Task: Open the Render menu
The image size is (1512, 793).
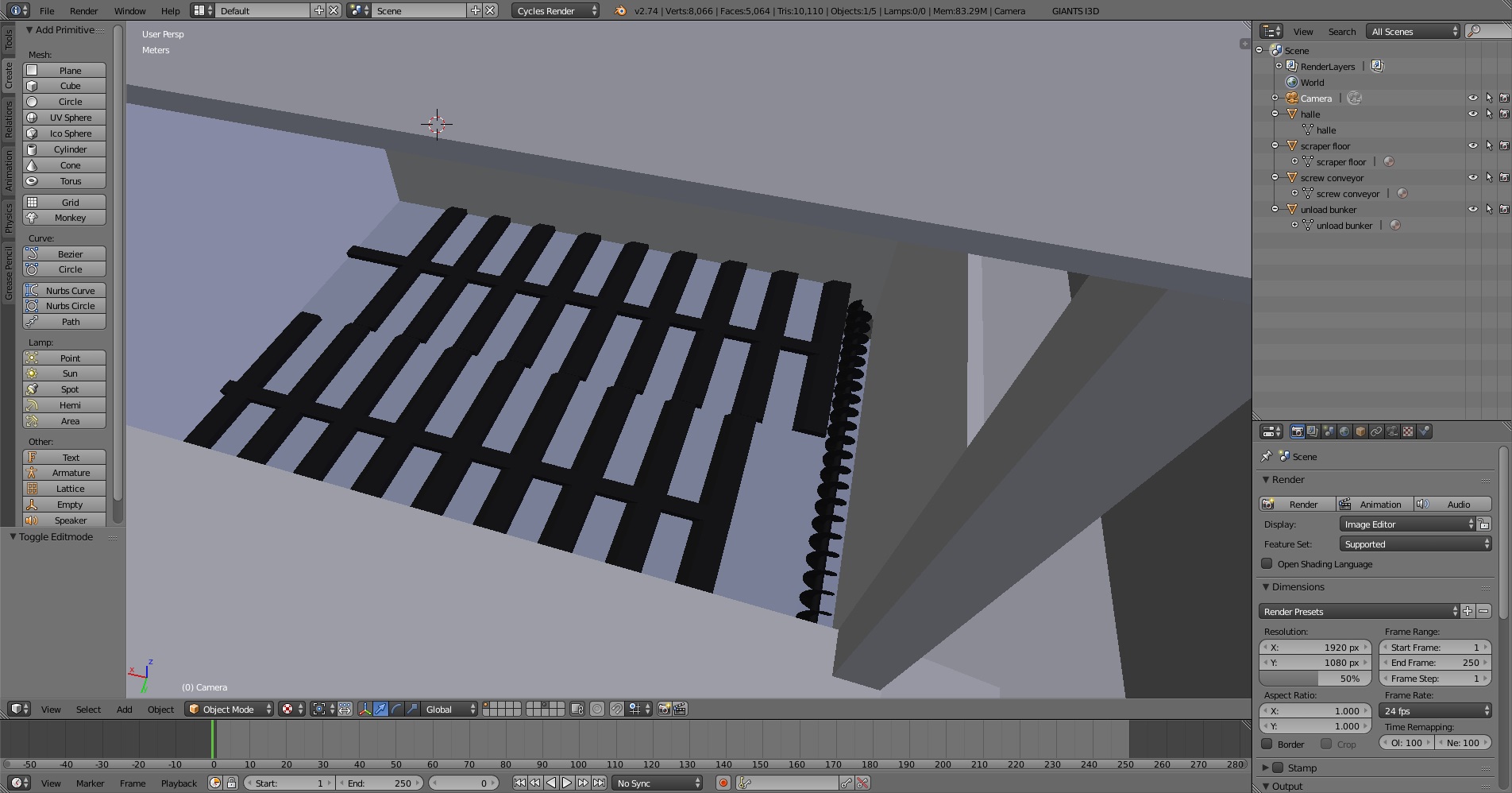Action: coord(83,11)
